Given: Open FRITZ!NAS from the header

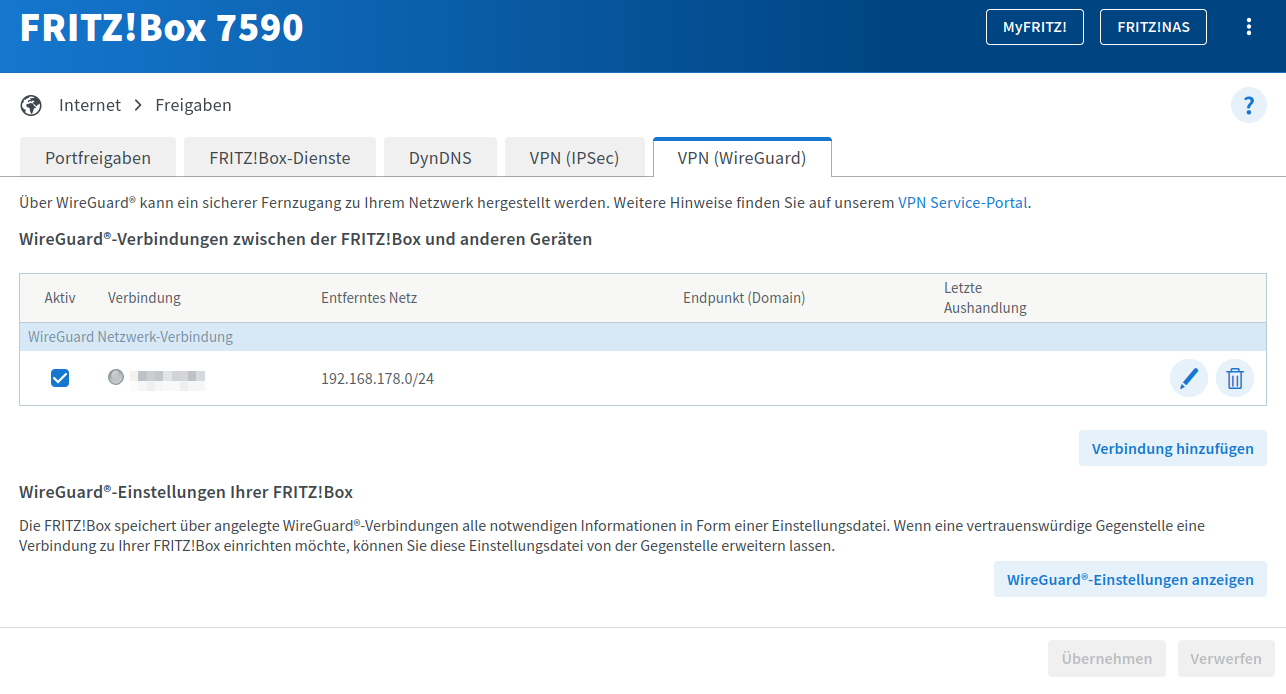Looking at the screenshot, I should click(x=1153, y=27).
